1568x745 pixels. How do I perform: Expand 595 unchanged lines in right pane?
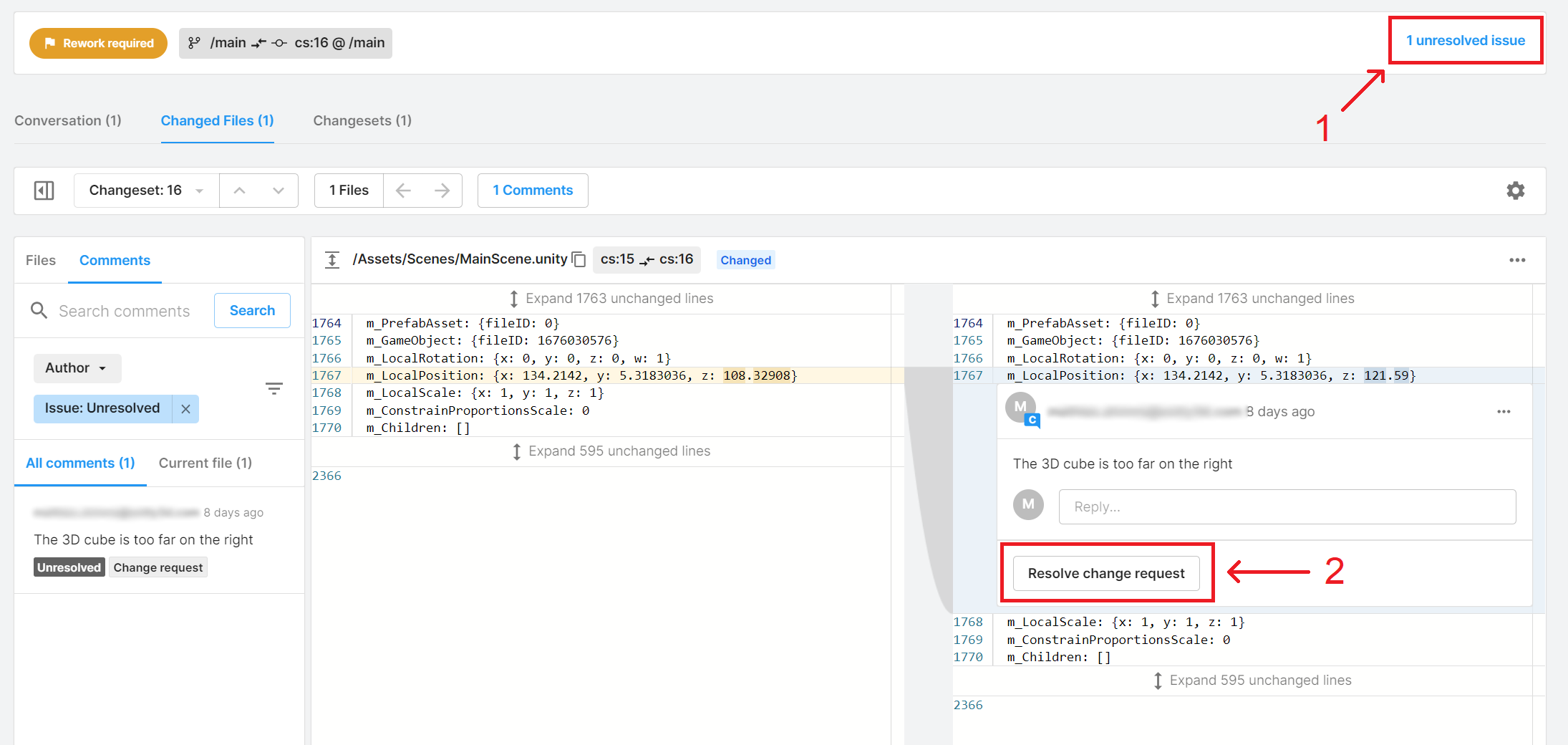pos(1252,681)
